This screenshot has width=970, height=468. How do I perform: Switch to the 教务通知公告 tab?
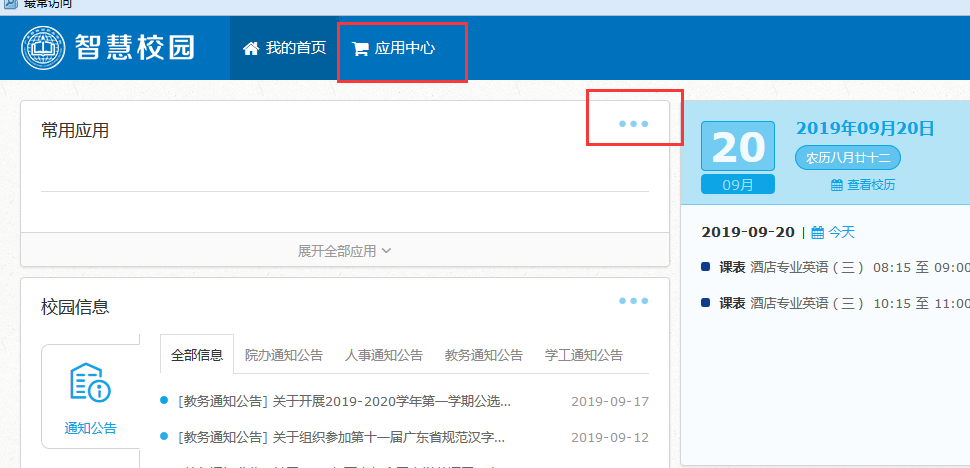click(x=484, y=355)
